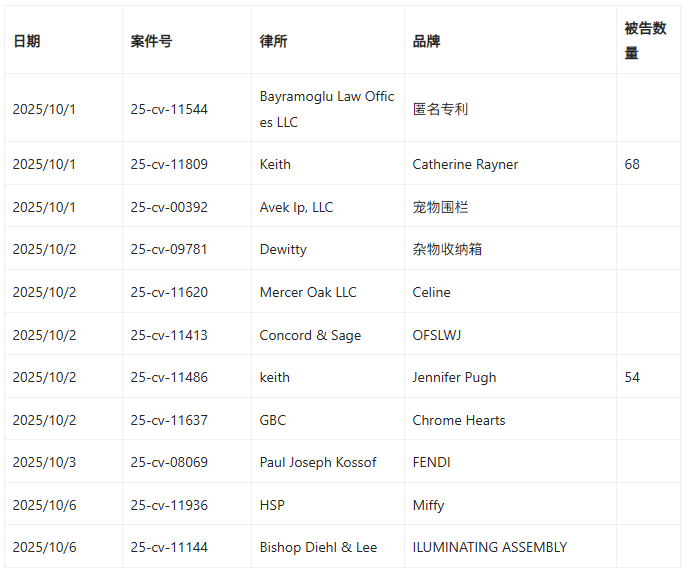Select the Bishop Diehl & Lee cell
This screenshot has height=571, width=689.
pyautogui.click(x=318, y=547)
